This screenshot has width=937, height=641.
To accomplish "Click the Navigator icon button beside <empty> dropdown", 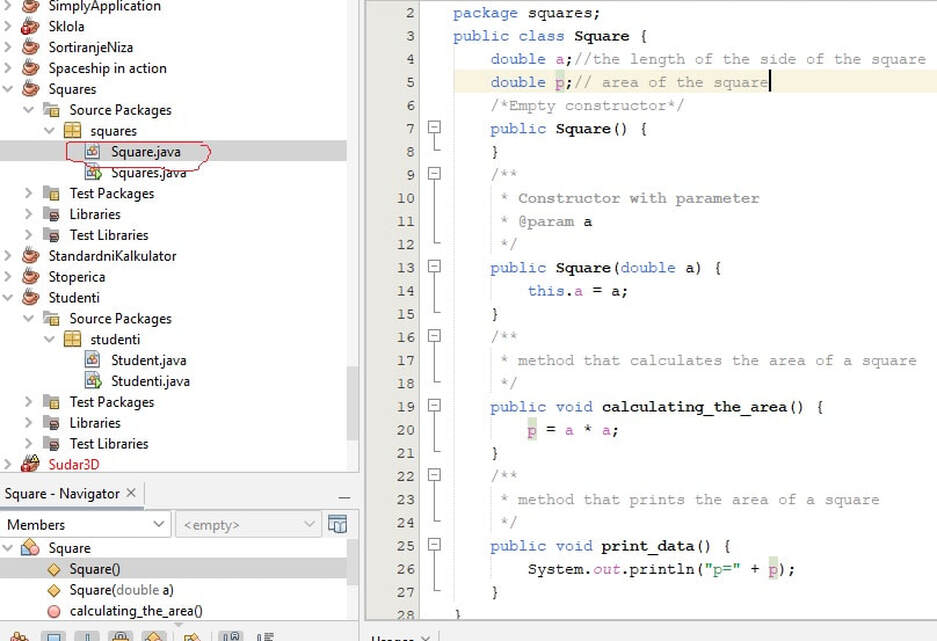I will [338, 525].
